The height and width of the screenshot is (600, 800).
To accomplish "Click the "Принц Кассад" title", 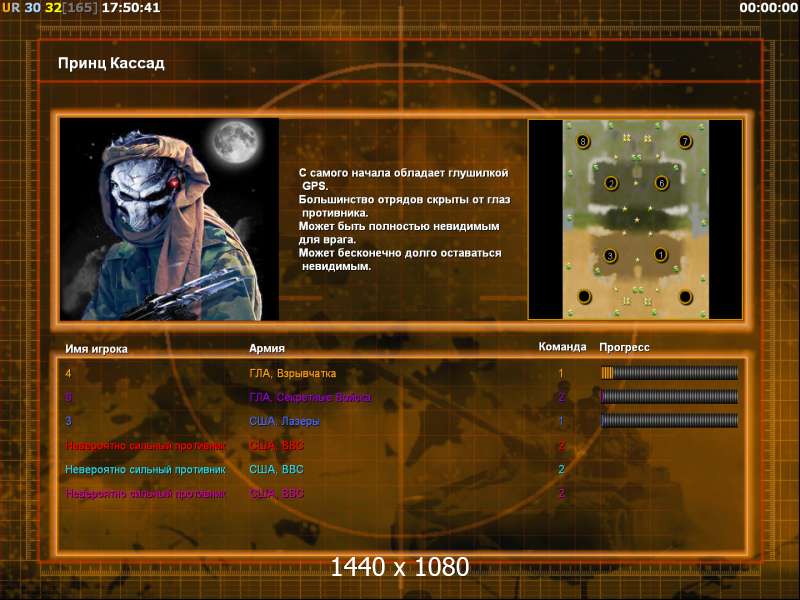I will (111, 63).
